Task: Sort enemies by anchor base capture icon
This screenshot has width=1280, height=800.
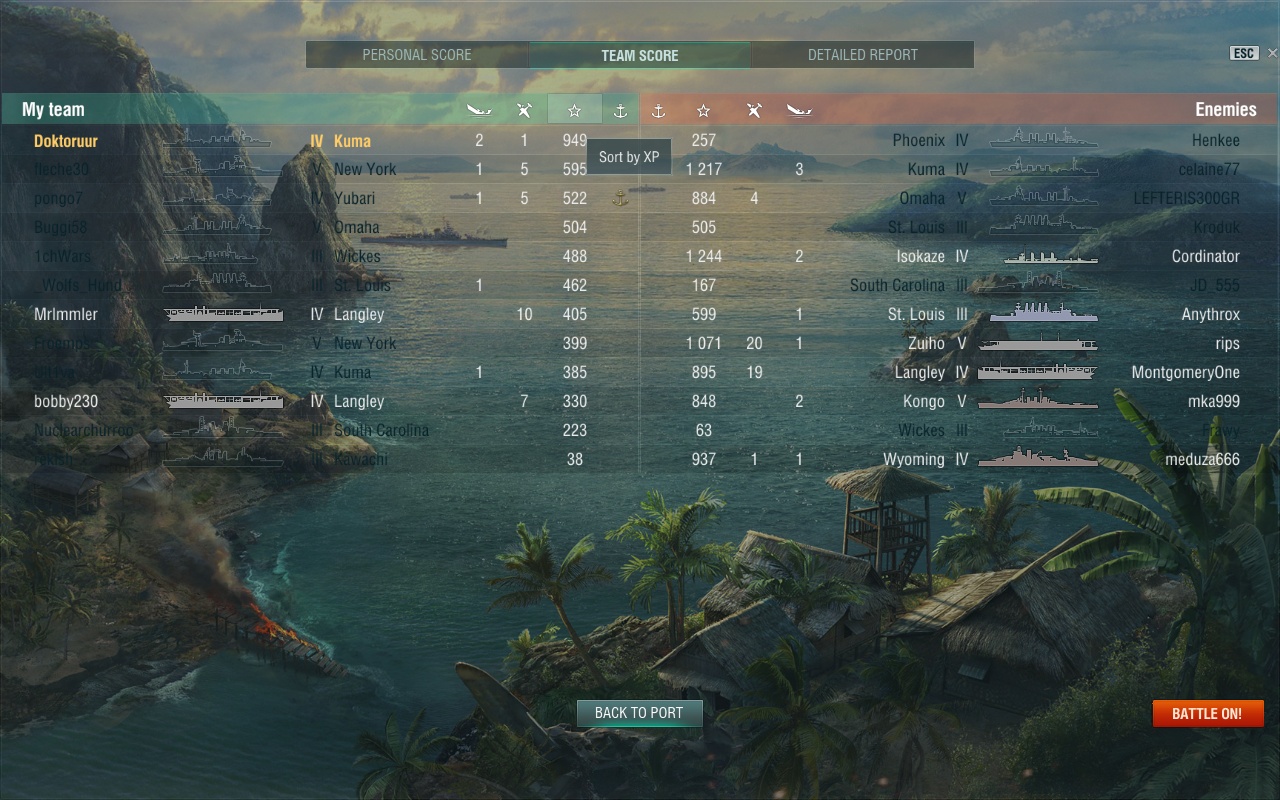Action: click(658, 110)
